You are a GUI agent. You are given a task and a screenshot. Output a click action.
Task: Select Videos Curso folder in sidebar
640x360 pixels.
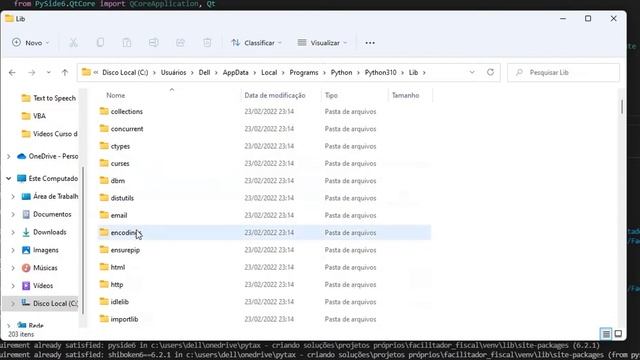(x=49, y=134)
